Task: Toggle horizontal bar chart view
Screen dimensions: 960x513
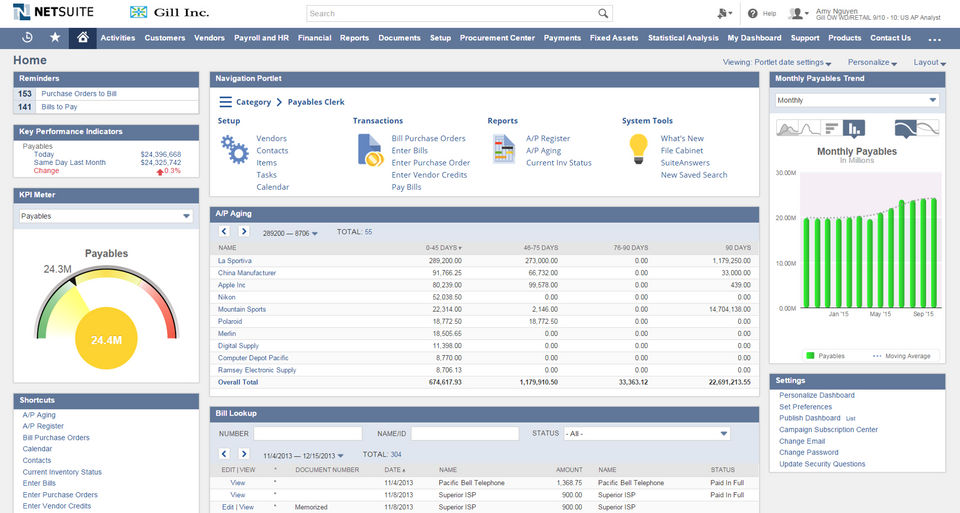Action: 830,128
